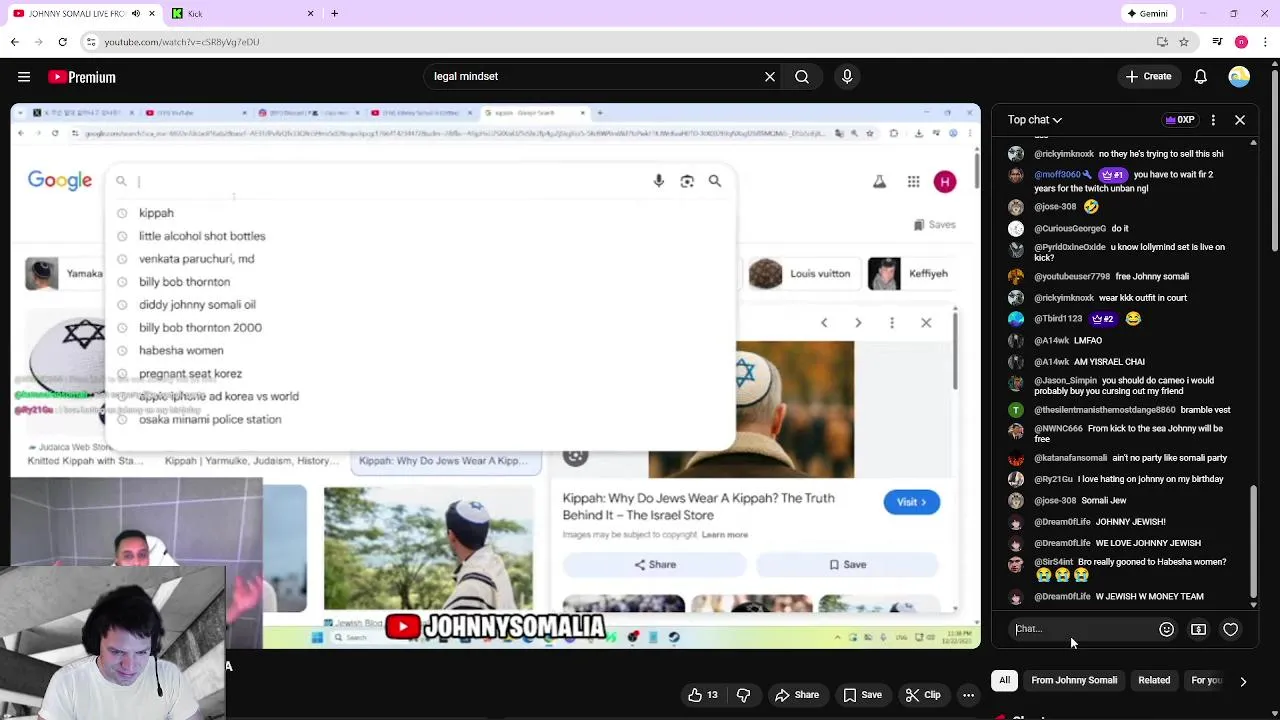Close the Kick browser tab
Screen dimensions: 1280x720
point(310,13)
